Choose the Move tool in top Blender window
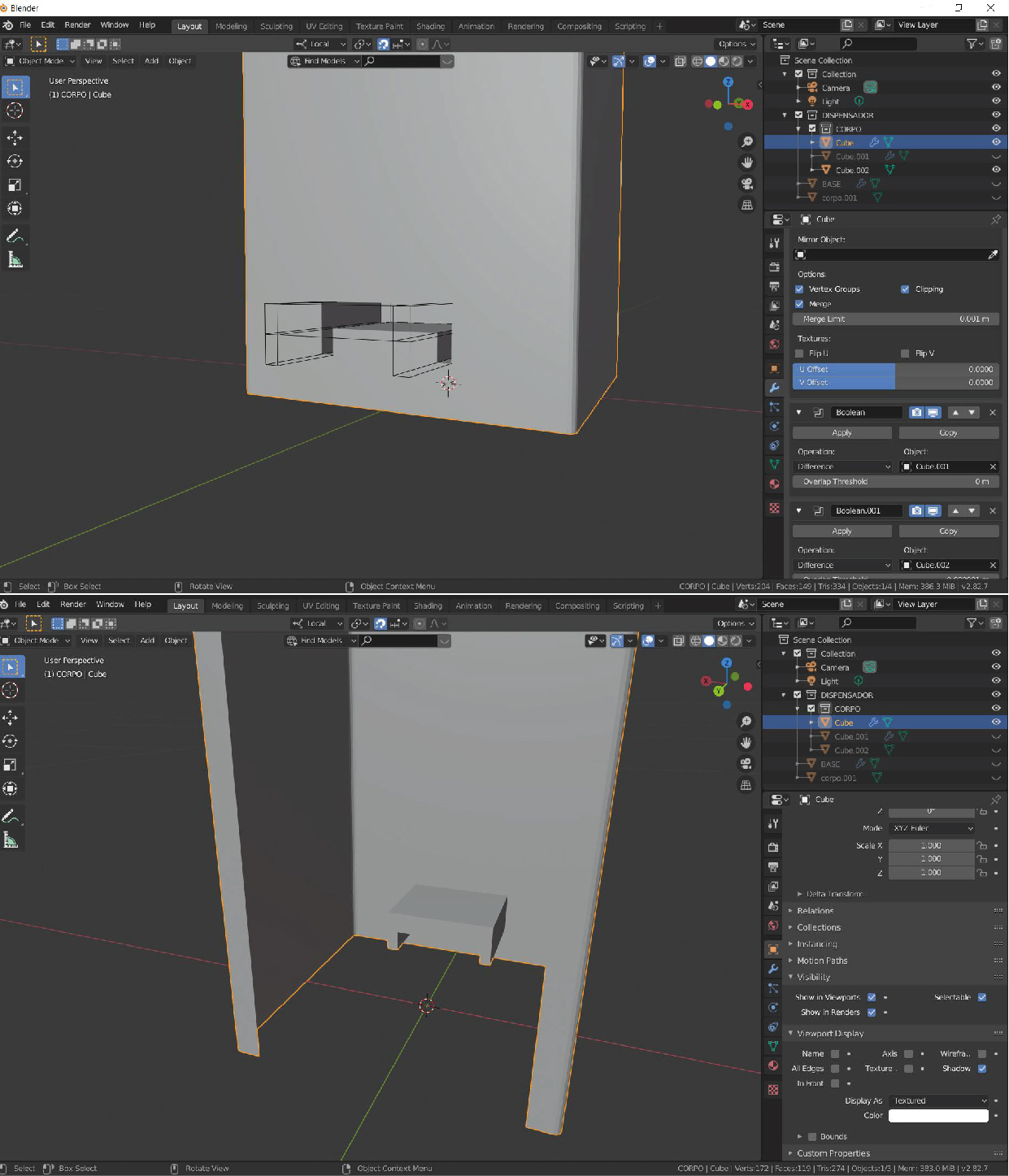Screen dimensions: 1009x1176 tap(15, 137)
